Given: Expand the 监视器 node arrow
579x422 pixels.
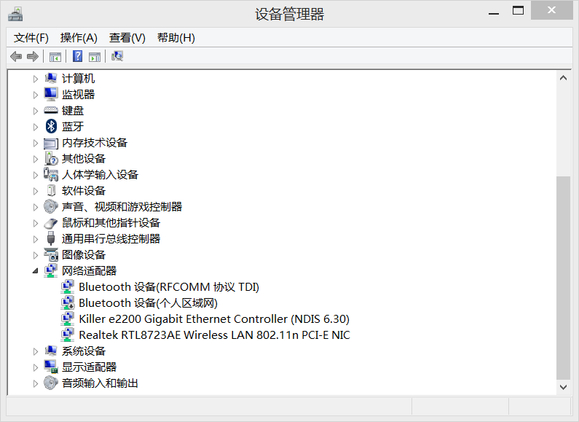Looking at the screenshot, I should pos(35,95).
